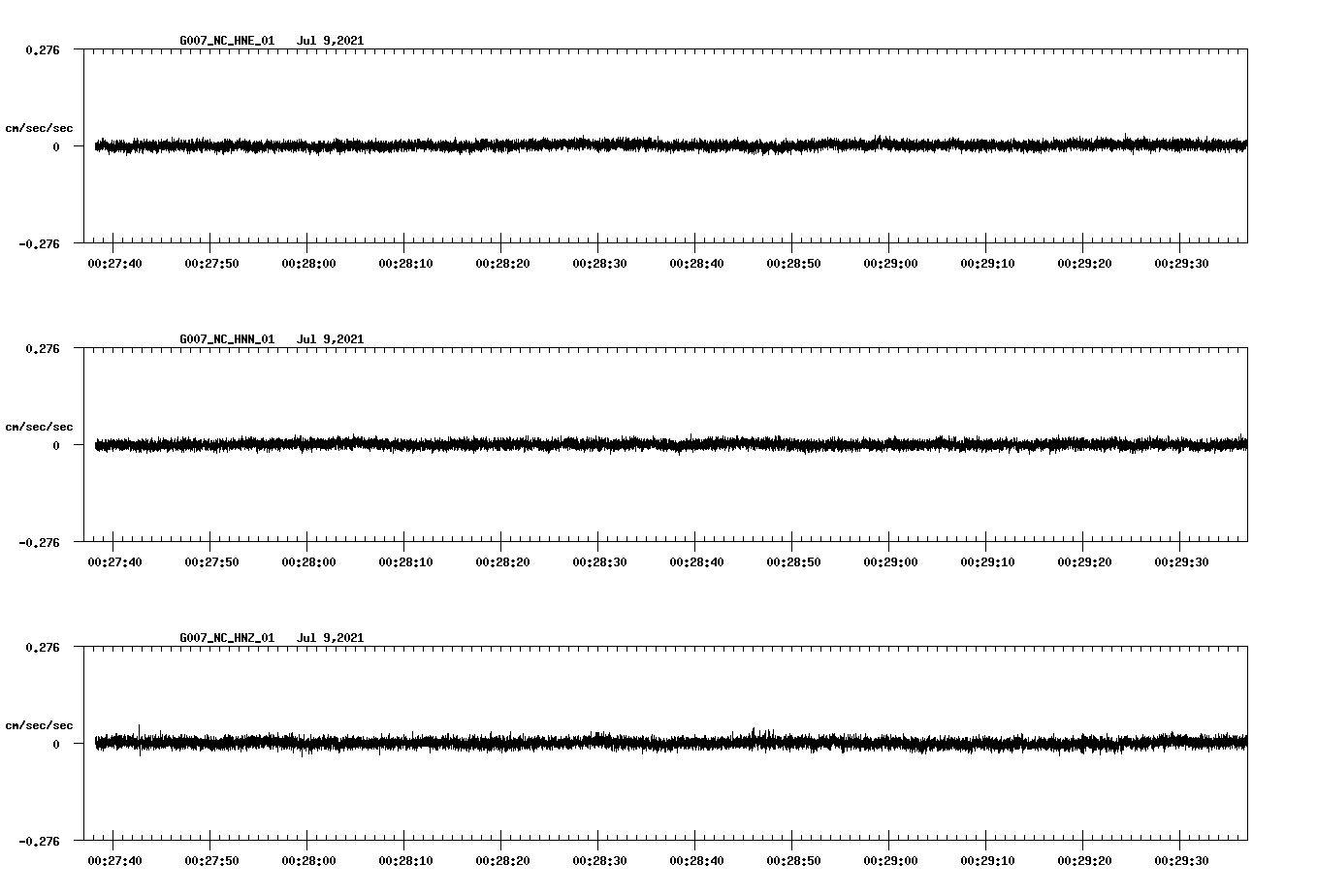Click the 00:27:40 timestamp under the top plot

(x=115, y=261)
